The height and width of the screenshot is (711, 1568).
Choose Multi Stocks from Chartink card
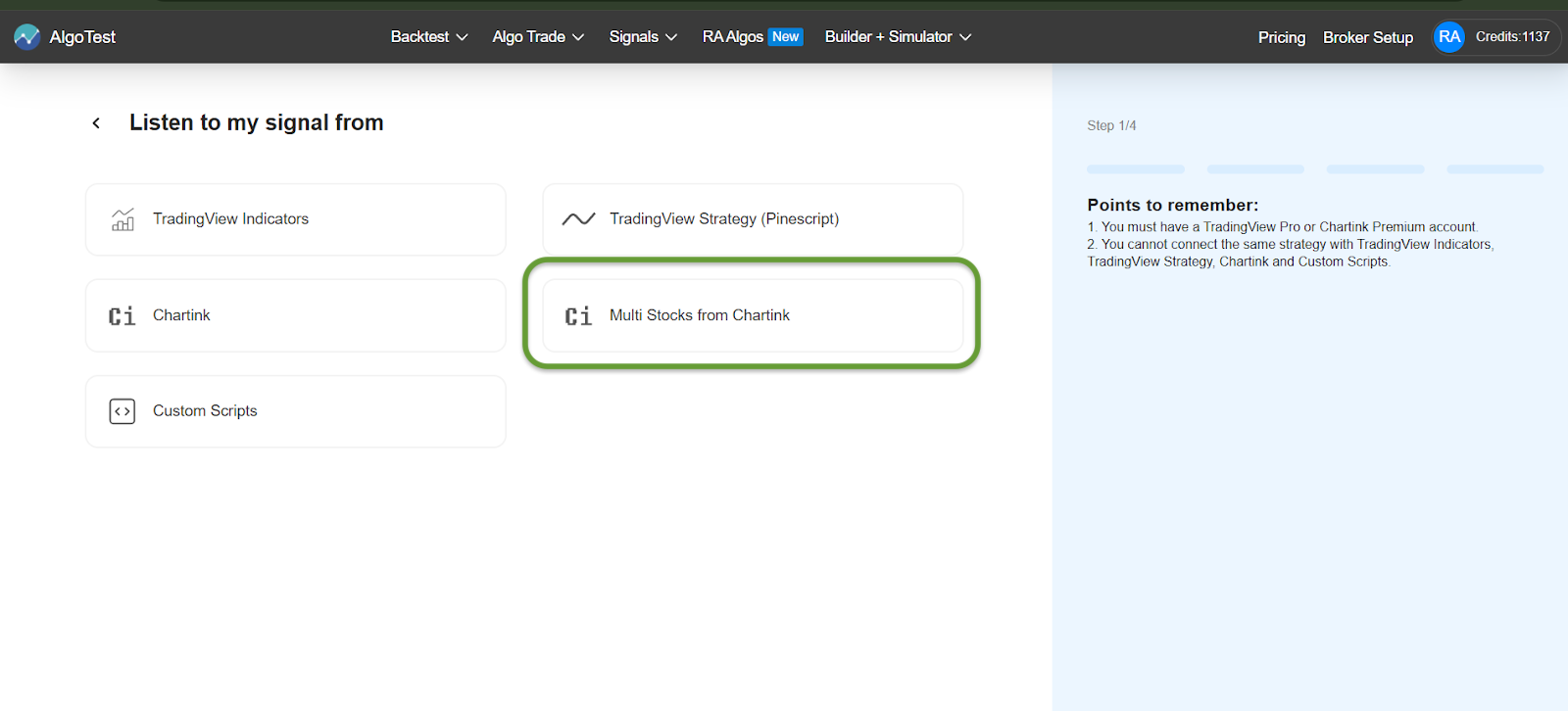click(753, 315)
